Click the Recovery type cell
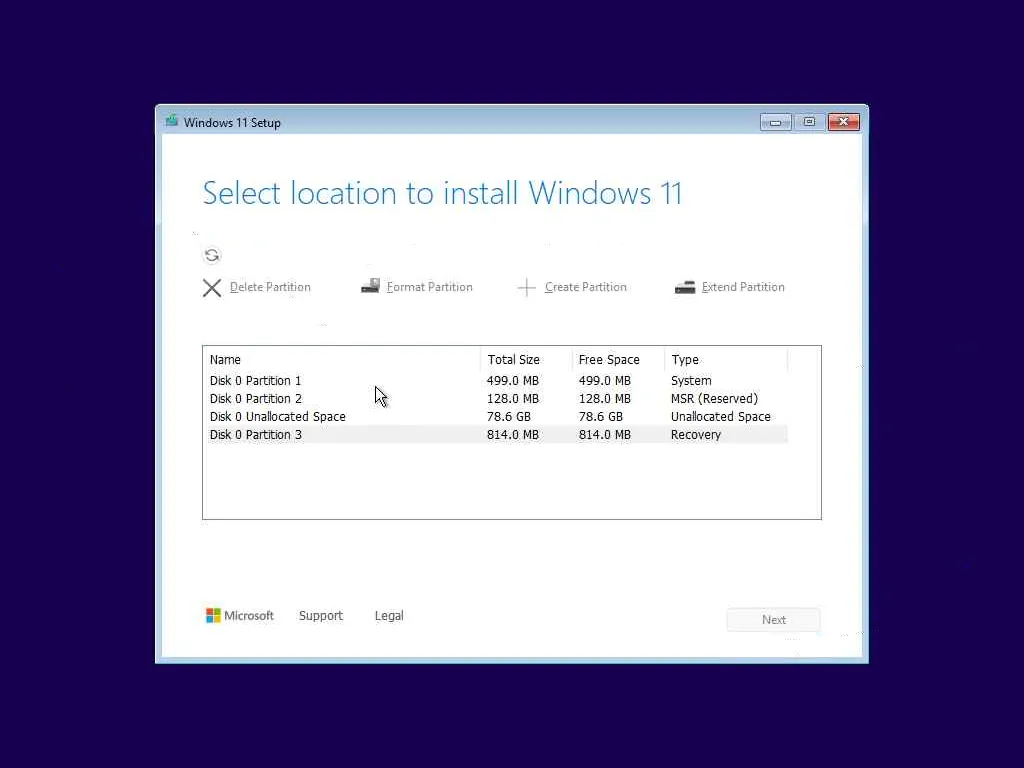Image resolution: width=1024 pixels, height=768 pixels. coord(696,435)
